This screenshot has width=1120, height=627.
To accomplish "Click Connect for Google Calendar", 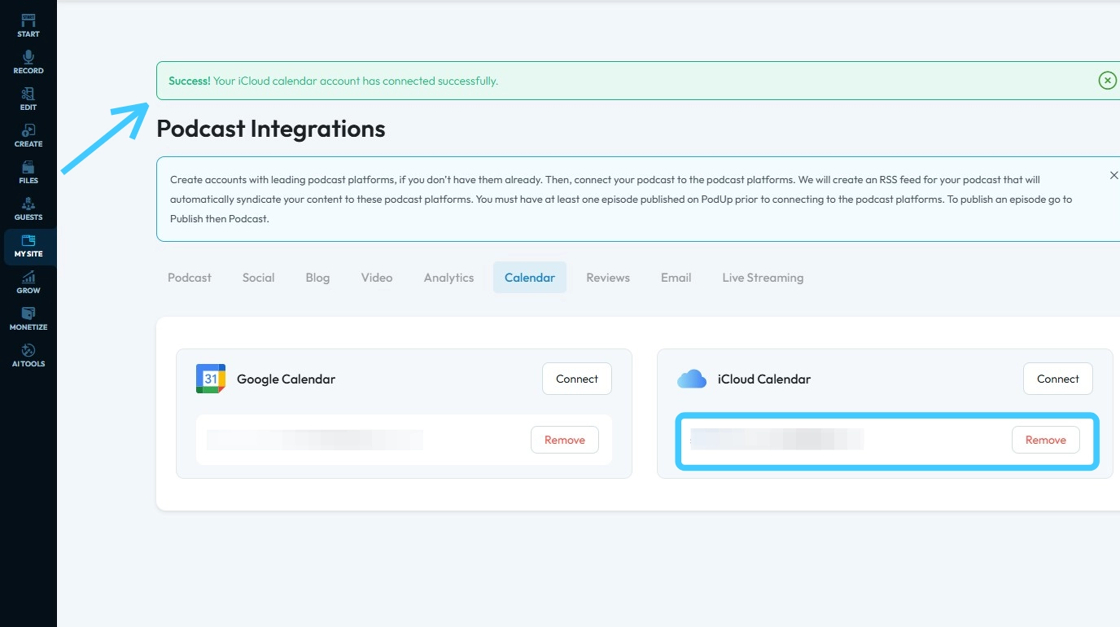I will click(x=577, y=379).
